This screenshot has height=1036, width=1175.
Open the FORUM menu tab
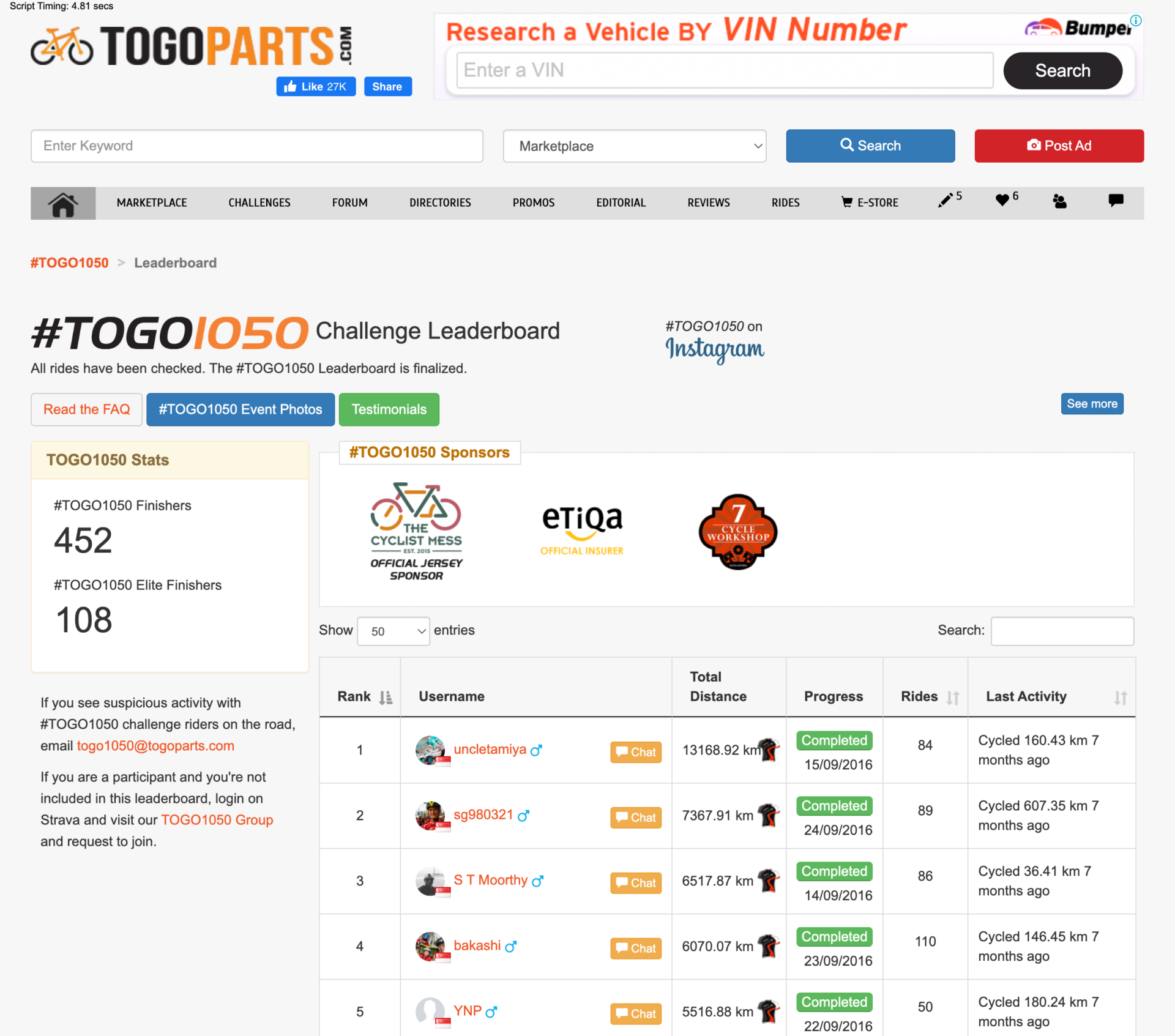coord(350,203)
